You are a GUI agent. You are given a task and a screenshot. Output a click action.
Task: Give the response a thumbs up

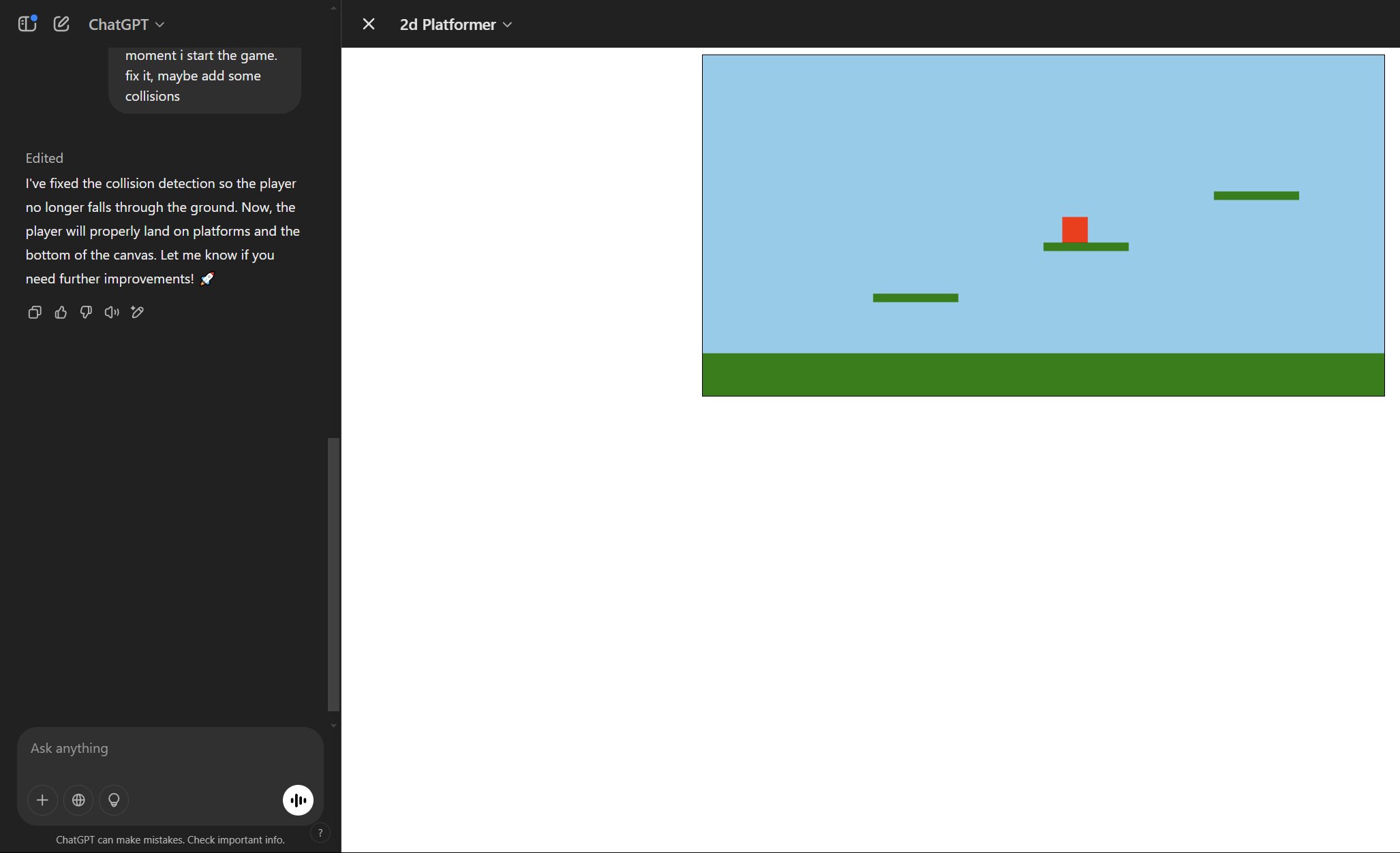(x=61, y=312)
